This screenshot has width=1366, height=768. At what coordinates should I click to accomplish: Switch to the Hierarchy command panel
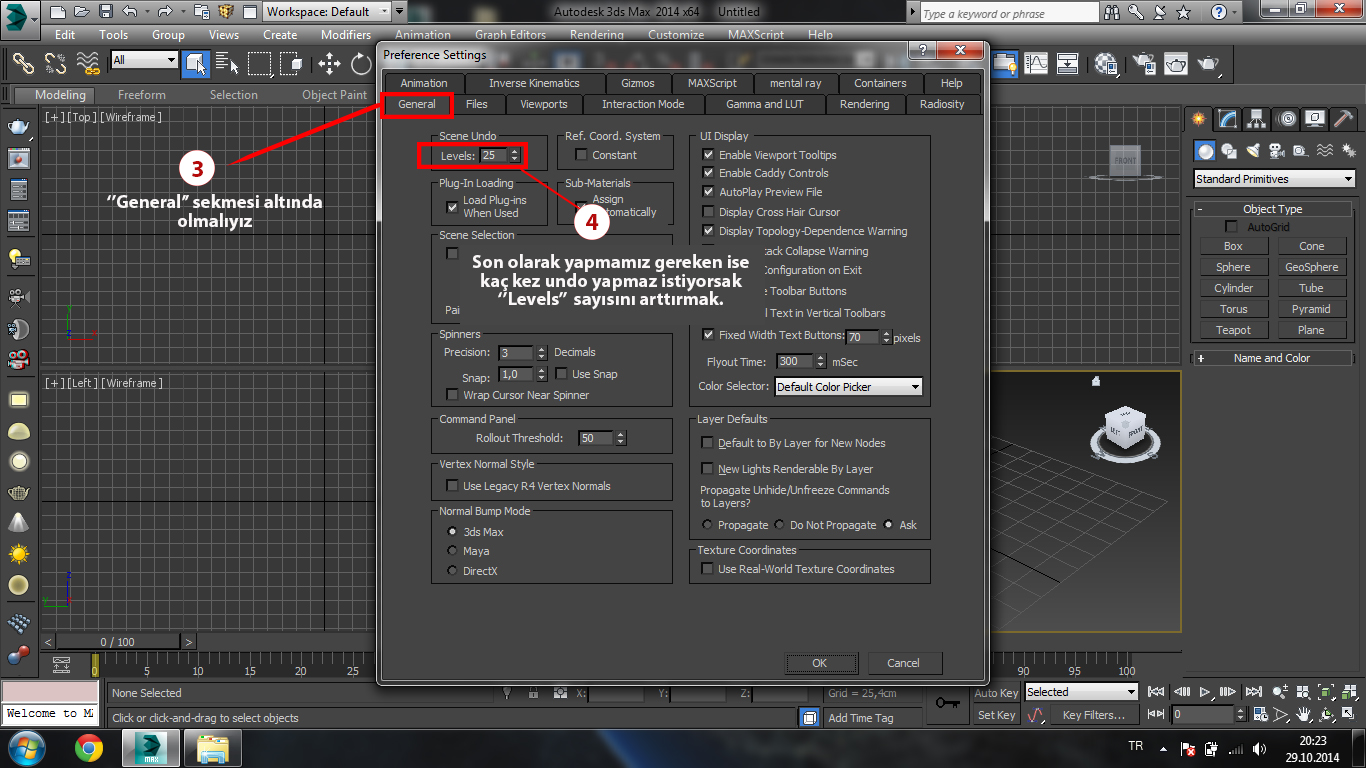(x=1257, y=119)
